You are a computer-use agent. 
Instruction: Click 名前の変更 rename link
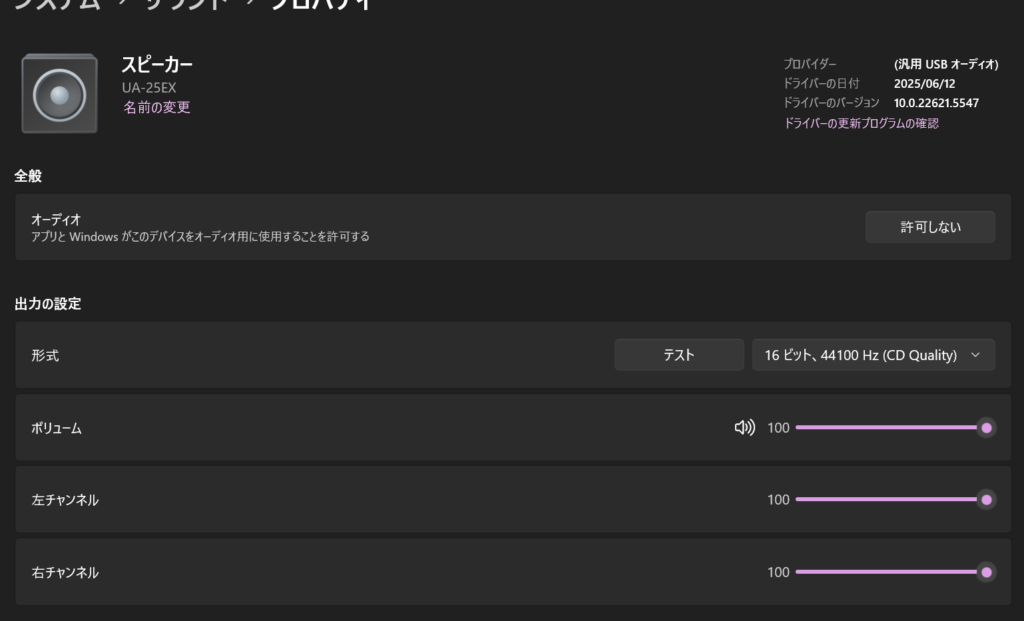click(157, 107)
